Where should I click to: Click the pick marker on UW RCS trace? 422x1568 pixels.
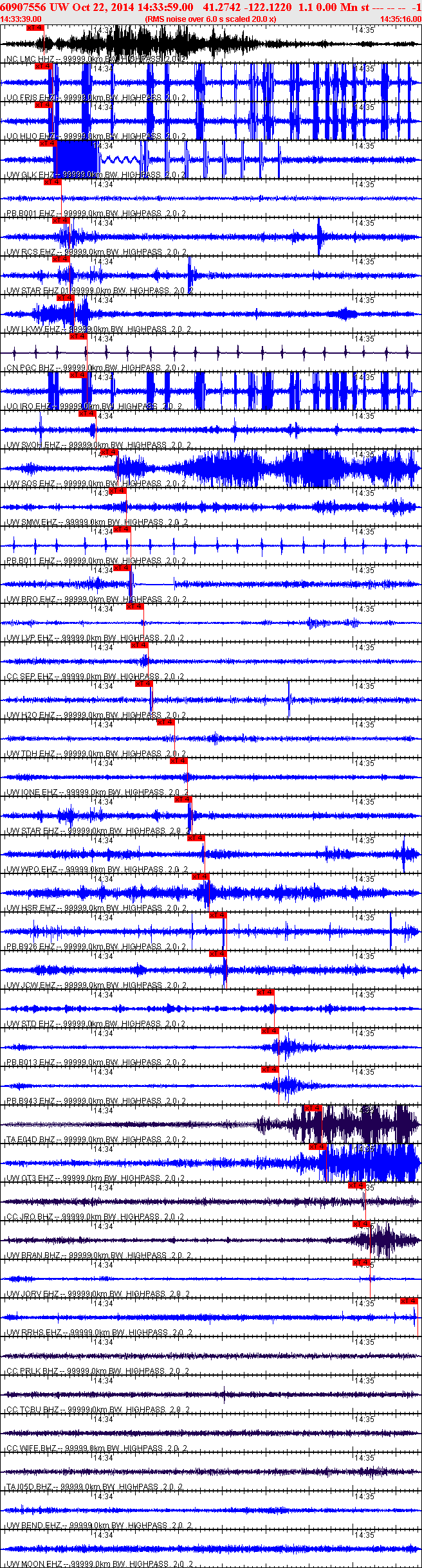pyautogui.click(x=61, y=221)
